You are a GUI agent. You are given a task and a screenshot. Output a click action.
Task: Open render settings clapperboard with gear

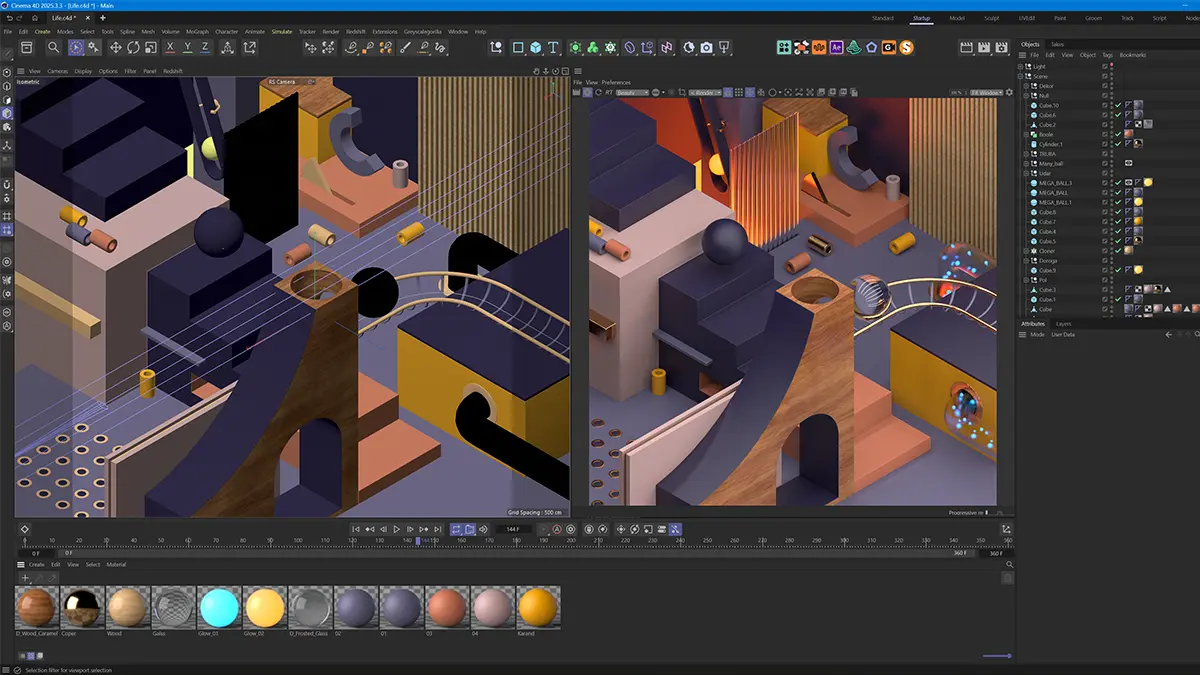pos(1002,47)
